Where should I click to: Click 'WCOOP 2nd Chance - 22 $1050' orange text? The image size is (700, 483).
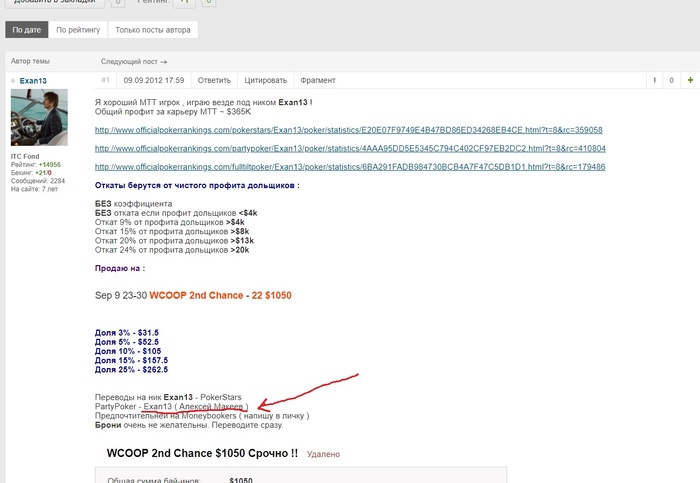point(221,296)
